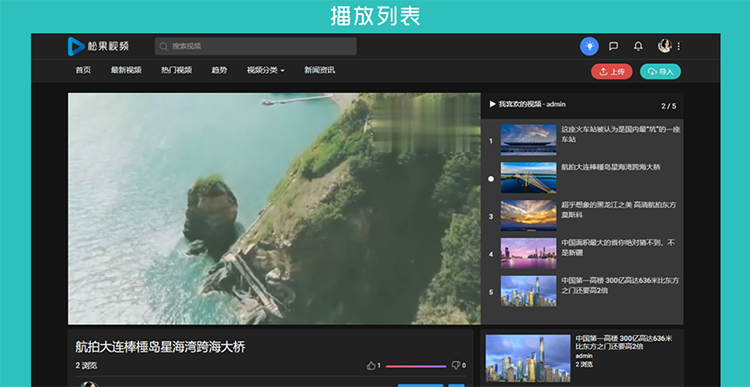Open recommended video title 中国第一高楼 300亿高达636米
750x387 pixels.
coord(624,343)
